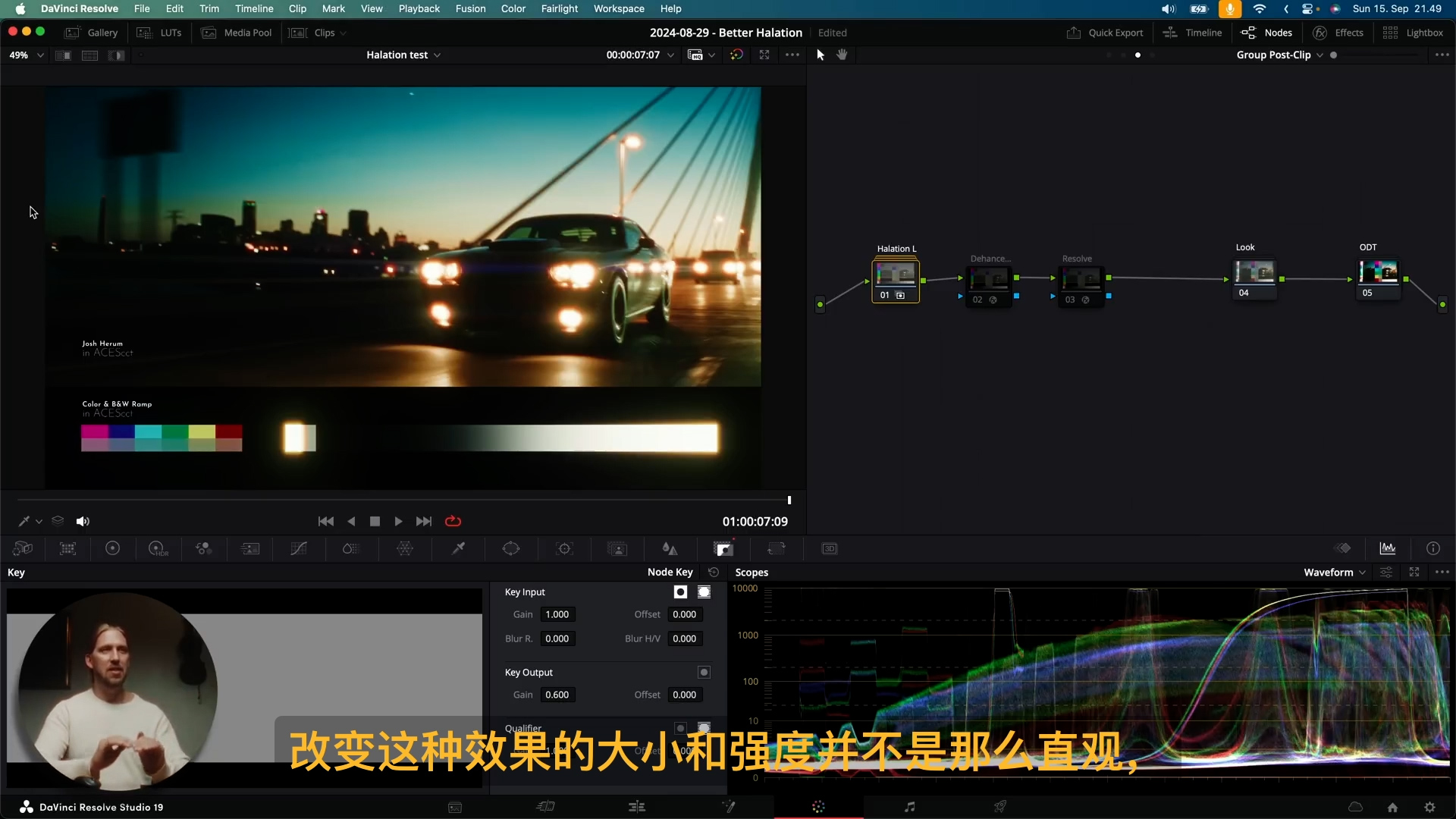Viewport: 1456px width, 819px height.
Task: Show the Scopes panel icon
Action: 1388,548
